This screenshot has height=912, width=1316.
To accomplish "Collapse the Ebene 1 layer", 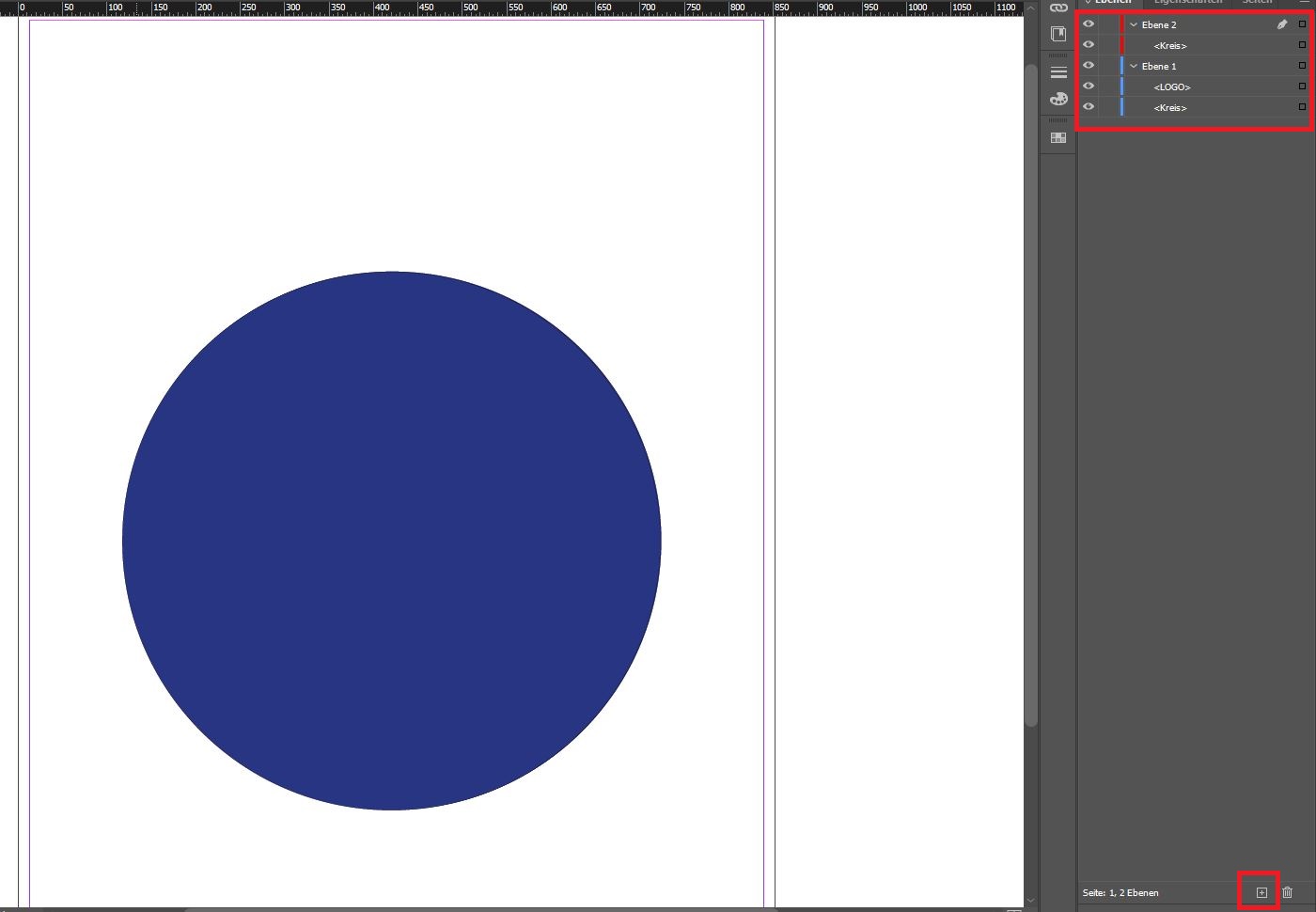I will click(1134, 66).
